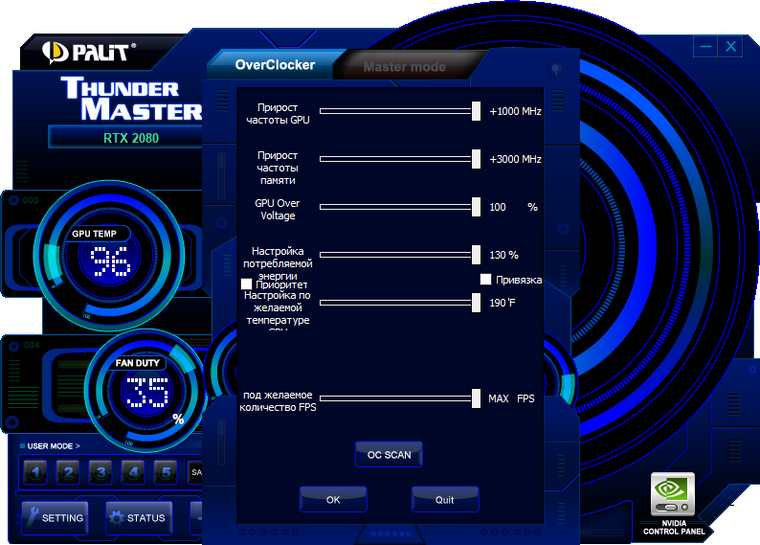Screen dimensions: 760x545
Task: Click the Quit button
Action: pos(445,499)
